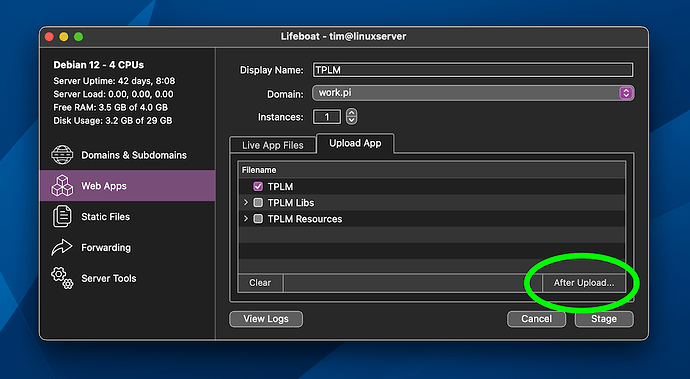
Task: Click the Server Uptime status line
Action: coord(114,81)
